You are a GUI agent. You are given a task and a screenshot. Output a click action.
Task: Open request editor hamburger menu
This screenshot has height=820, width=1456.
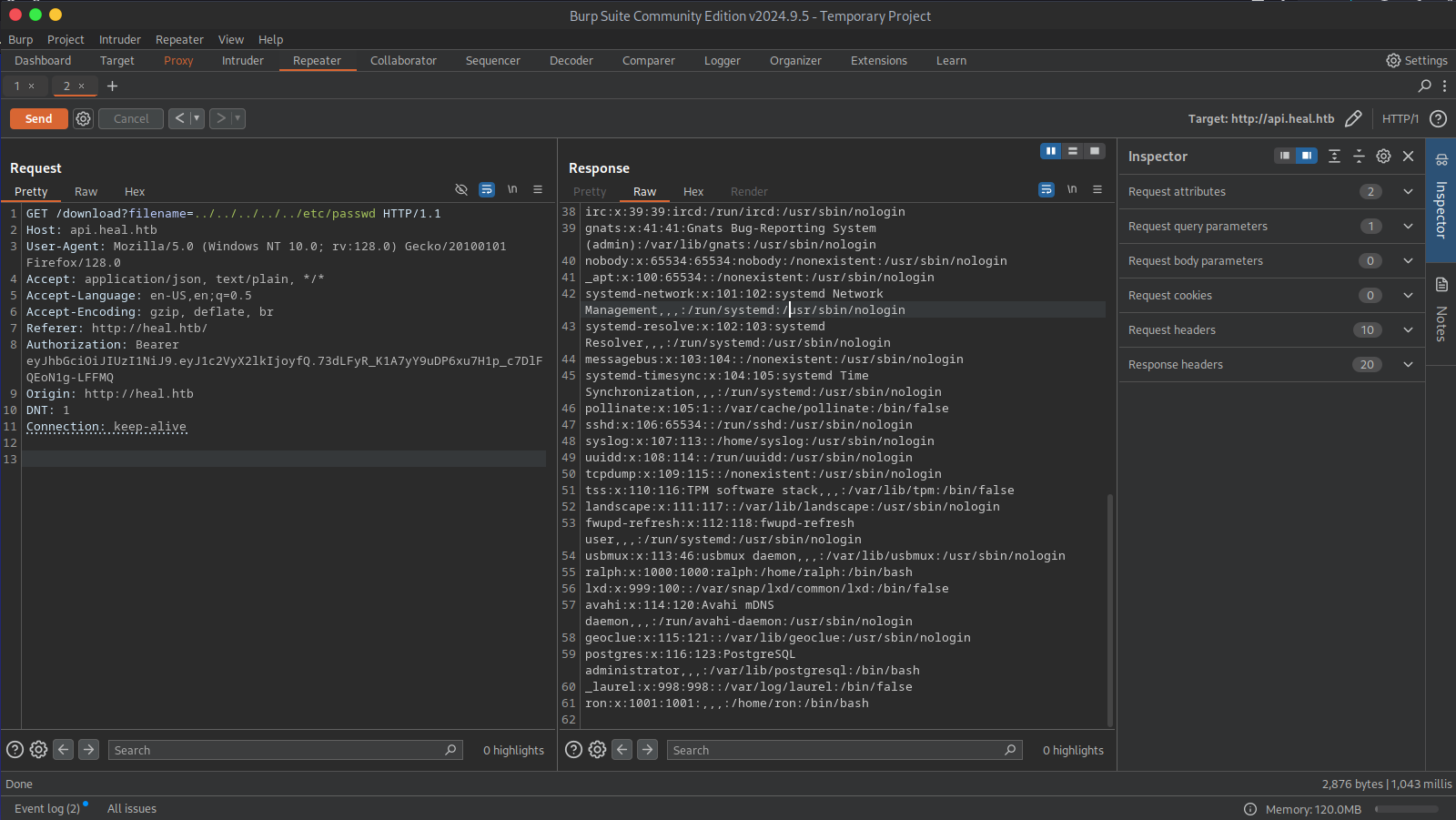(538, 189)
